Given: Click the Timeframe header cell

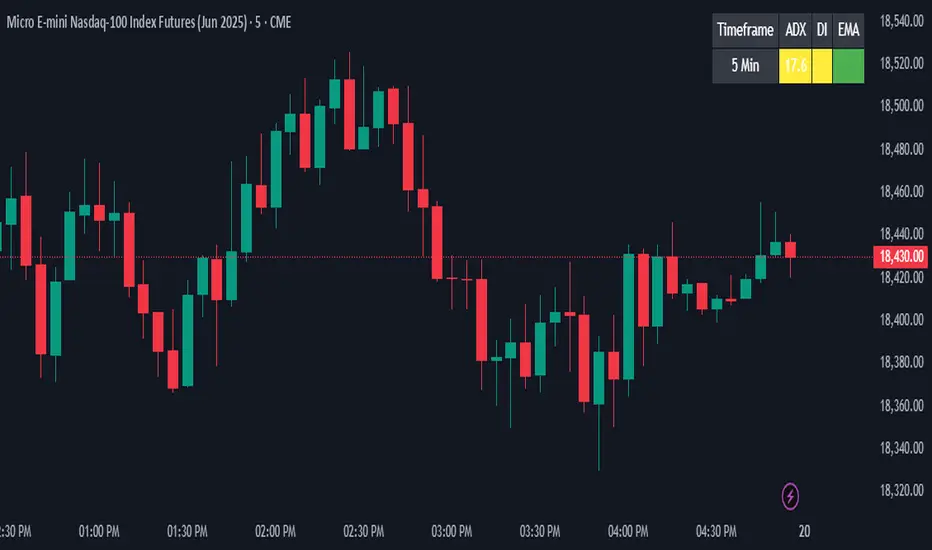Looking at the screenshot, I should tap(746, 30).
